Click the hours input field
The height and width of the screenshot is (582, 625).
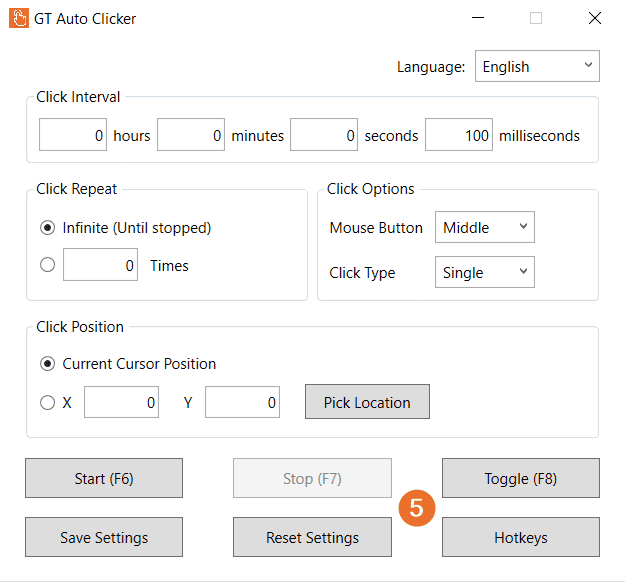pyautogui.click(x=73, y=135)
